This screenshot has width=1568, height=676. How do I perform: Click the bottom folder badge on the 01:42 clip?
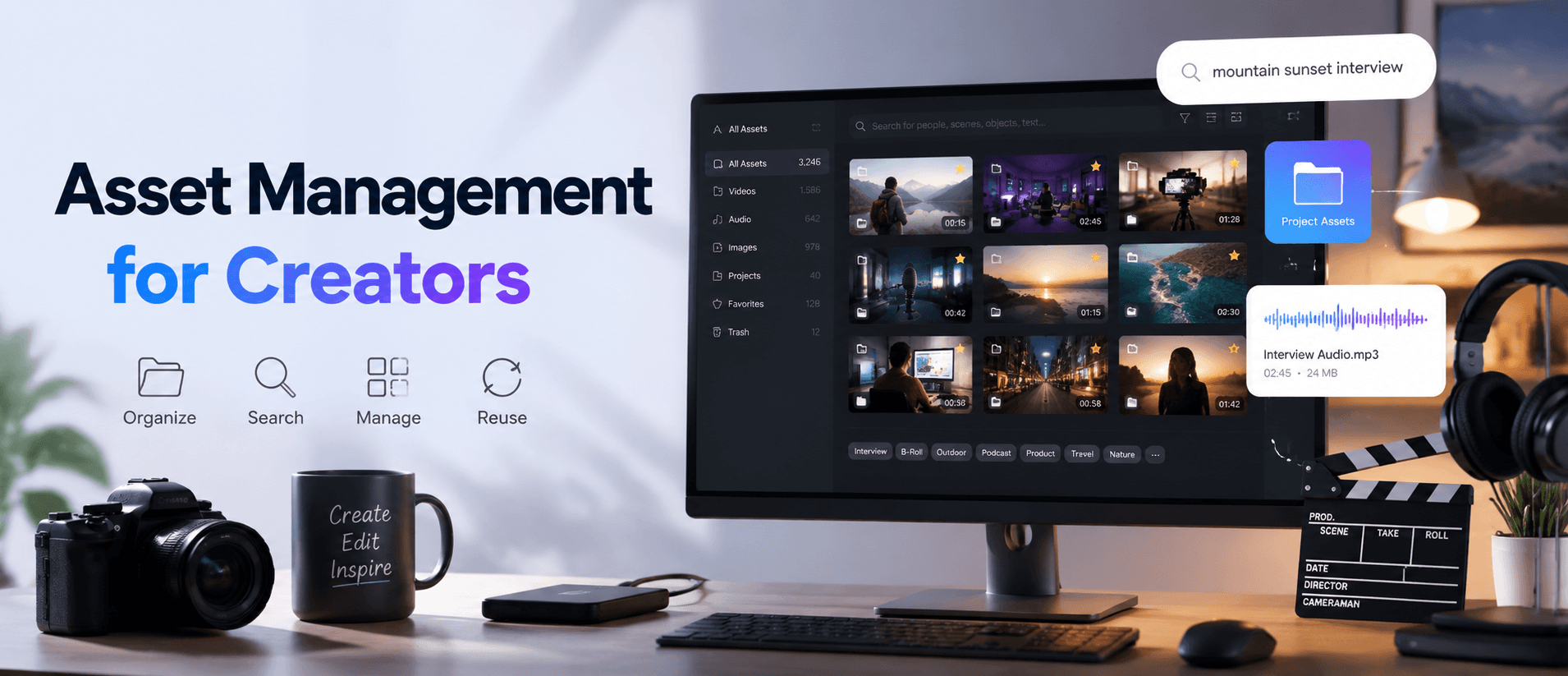(1131, 402)
